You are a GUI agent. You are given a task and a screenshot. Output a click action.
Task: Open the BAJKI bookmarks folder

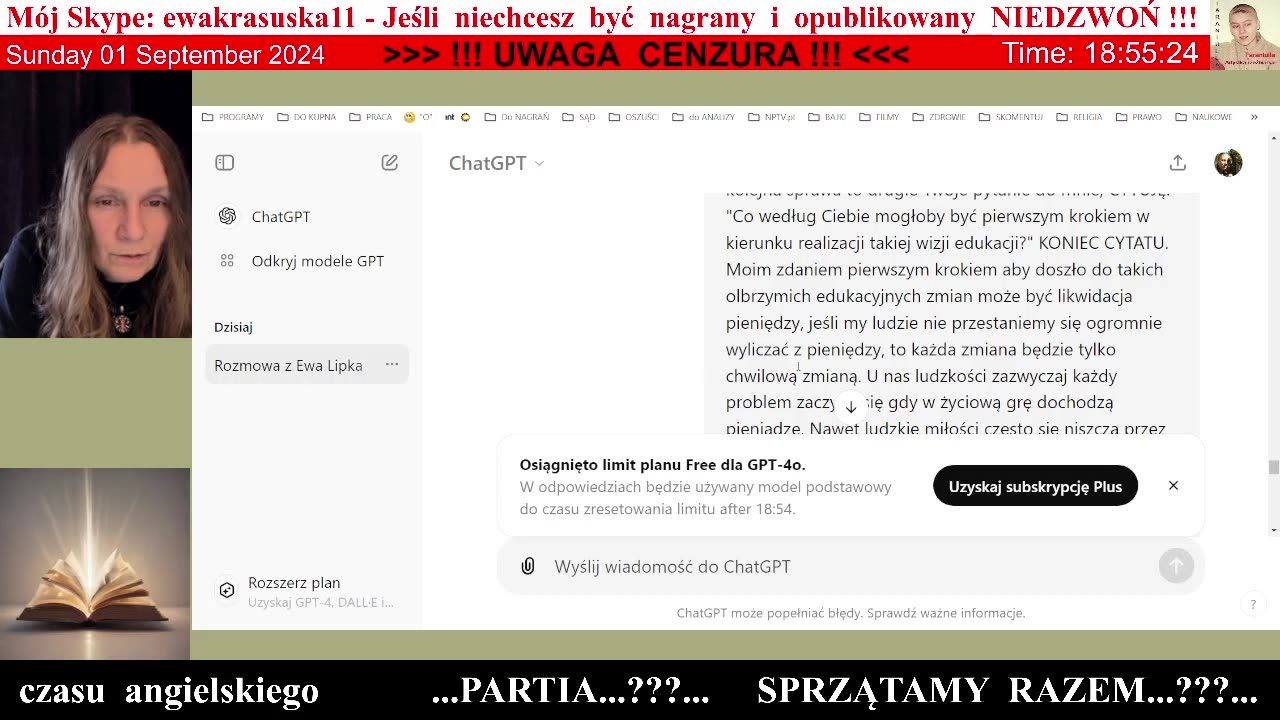pyautogui.click(x=826, y=117)
